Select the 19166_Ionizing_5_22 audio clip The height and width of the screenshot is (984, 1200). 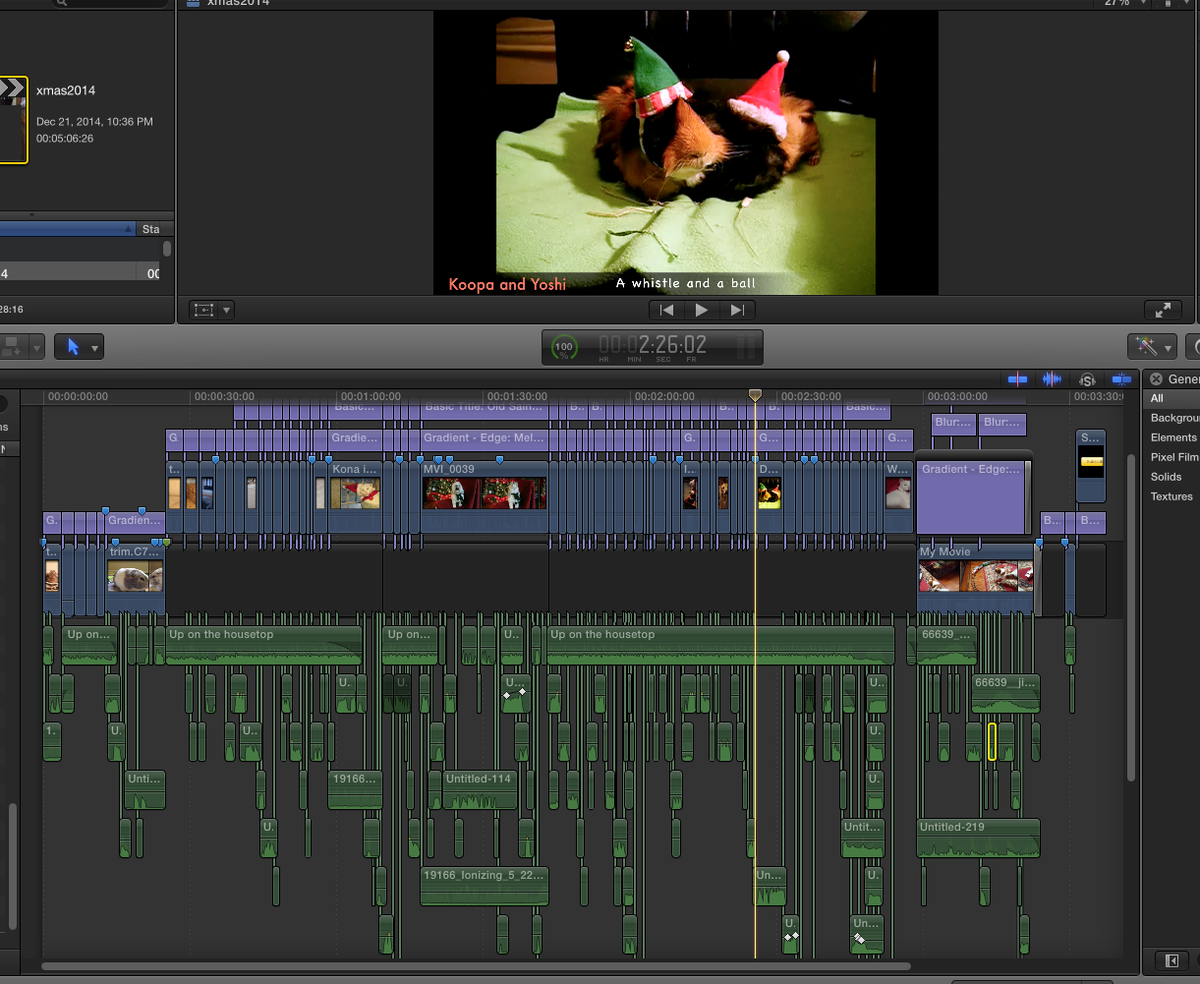484,886
